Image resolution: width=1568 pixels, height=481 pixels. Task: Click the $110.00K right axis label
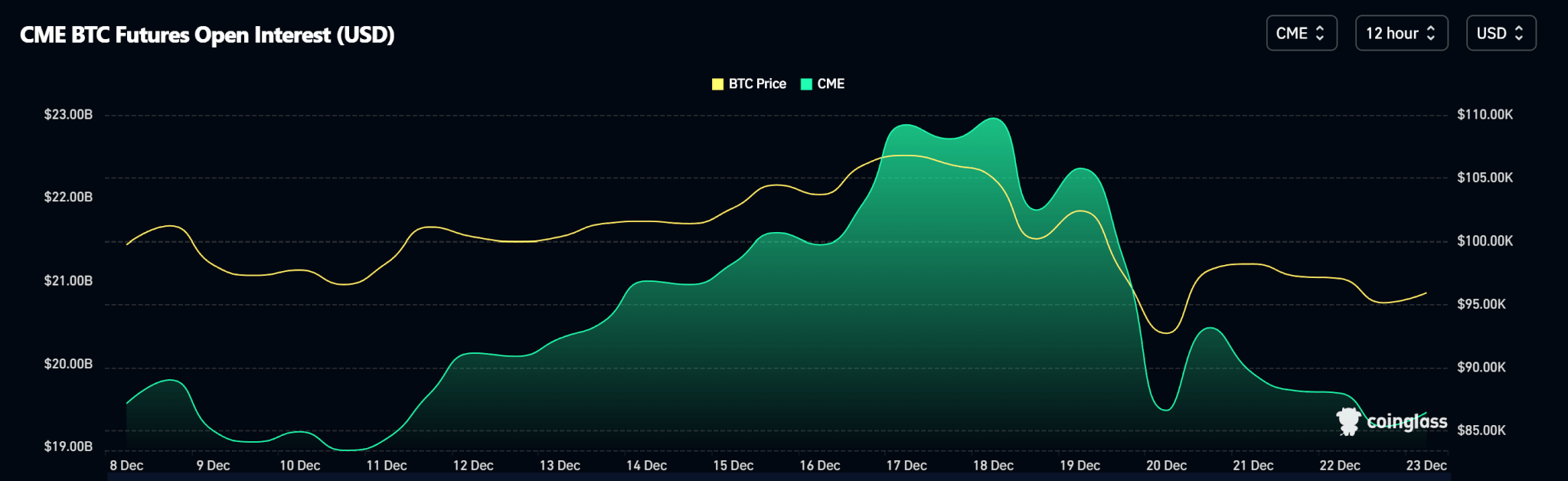tap(1485, 115)
